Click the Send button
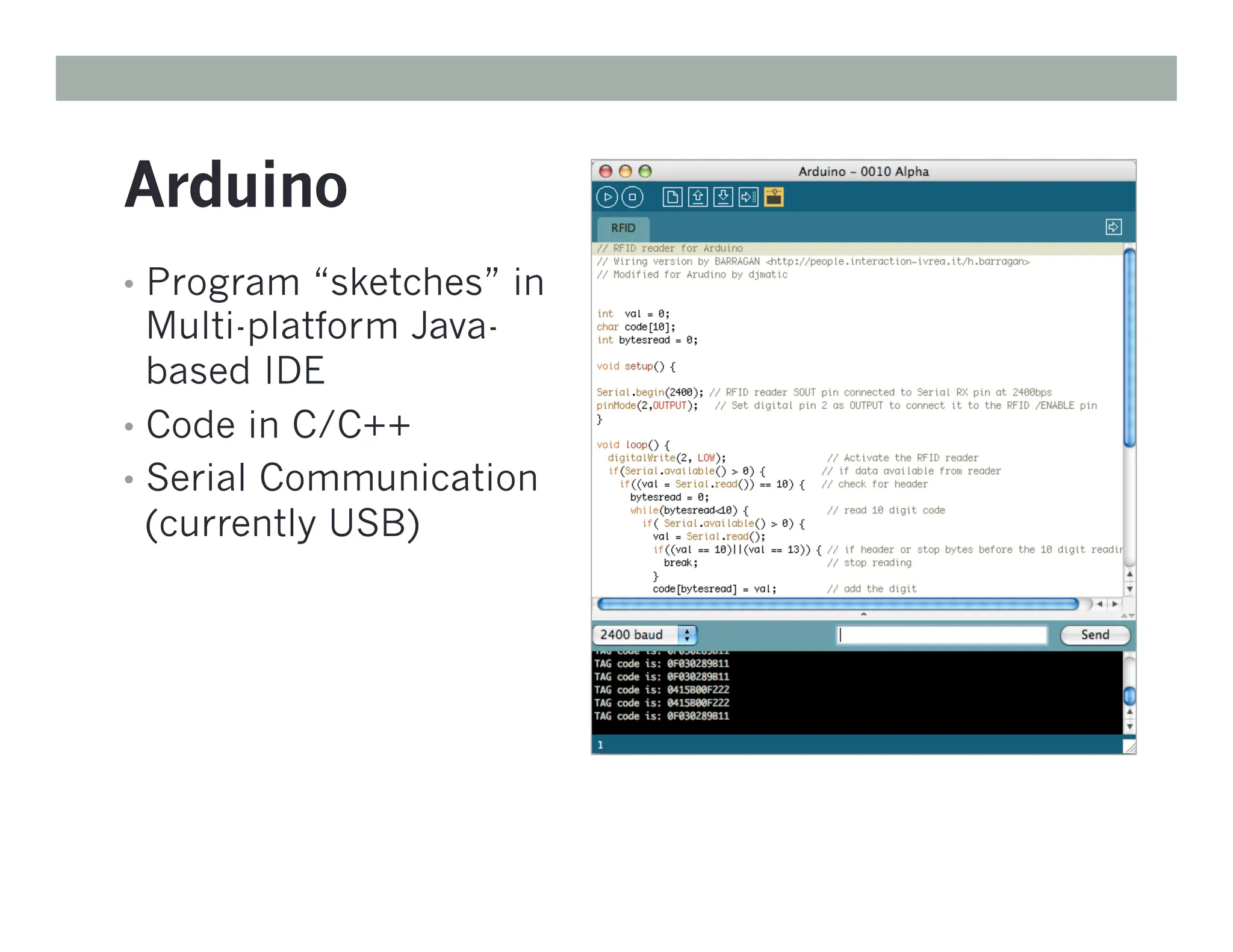Image resolution: width=1233 pixels, height=952 pixels. pyautogui.click(x=1095, y=635)
